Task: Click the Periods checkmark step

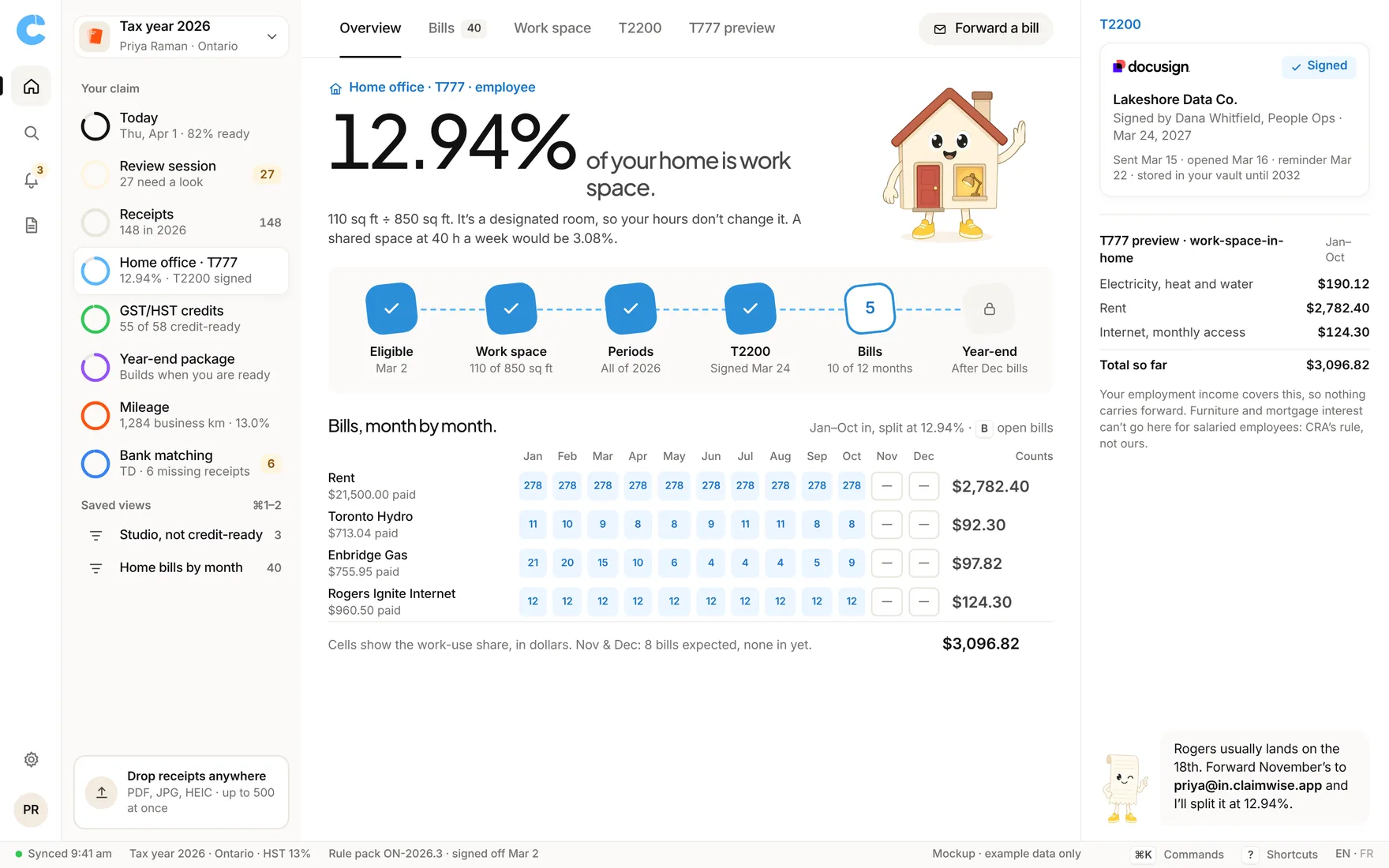Action: coord(631,309)
